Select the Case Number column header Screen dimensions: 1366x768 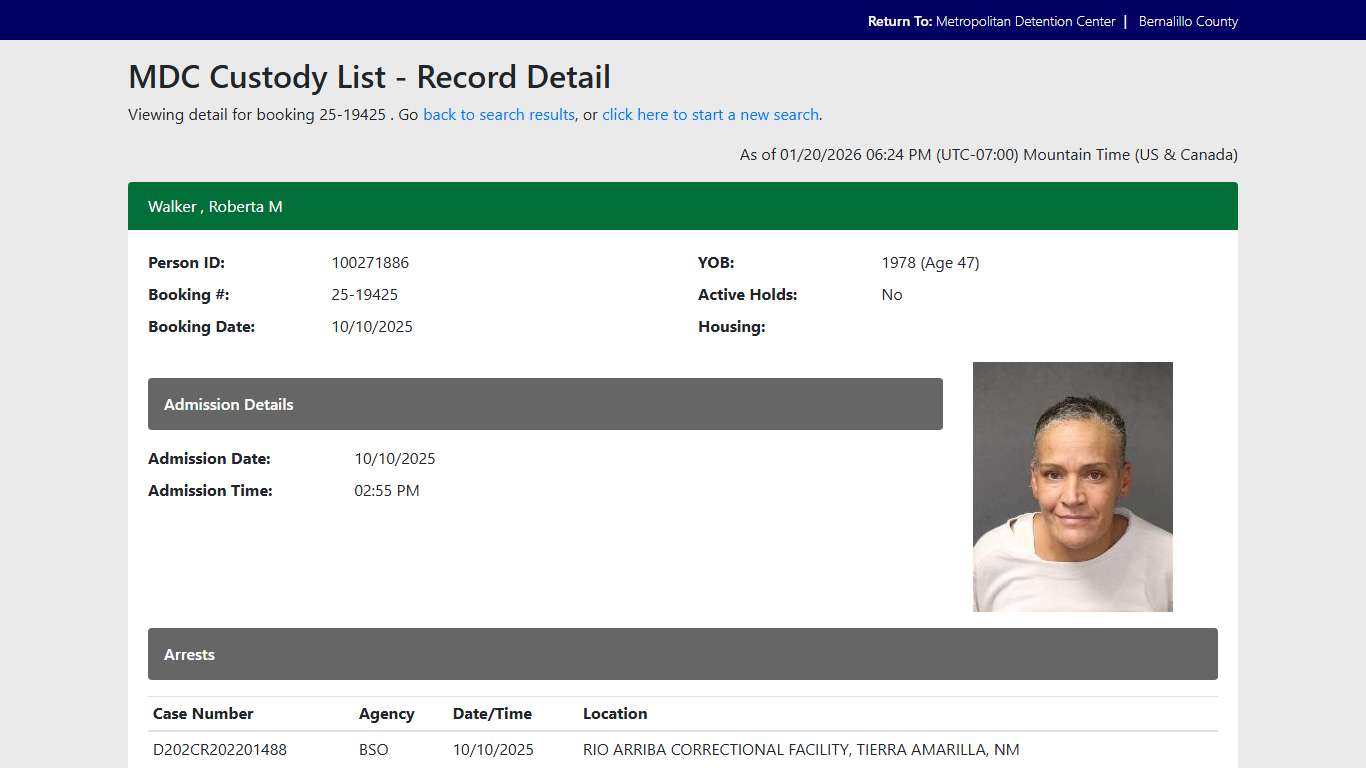coord(203,713)
